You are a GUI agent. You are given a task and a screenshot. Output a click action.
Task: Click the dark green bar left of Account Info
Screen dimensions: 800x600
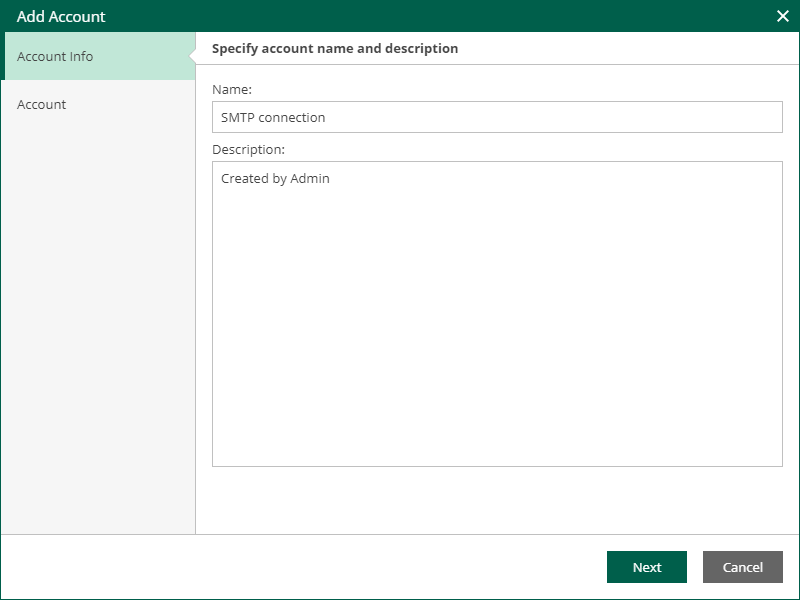pyautogui.click(x=3, y=56)
